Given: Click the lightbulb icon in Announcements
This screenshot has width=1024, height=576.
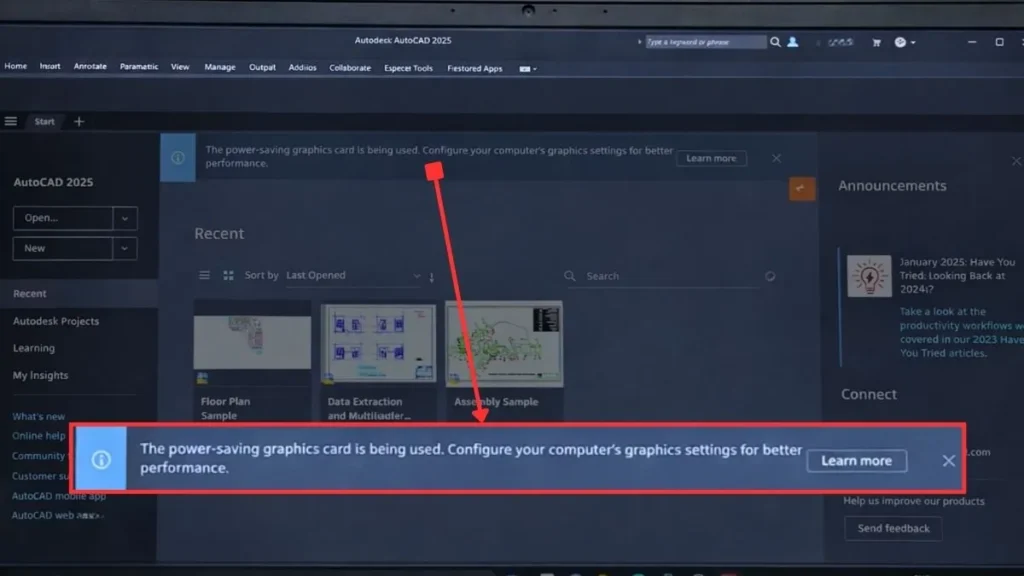Looking at the screenshot, I should 869,277.
